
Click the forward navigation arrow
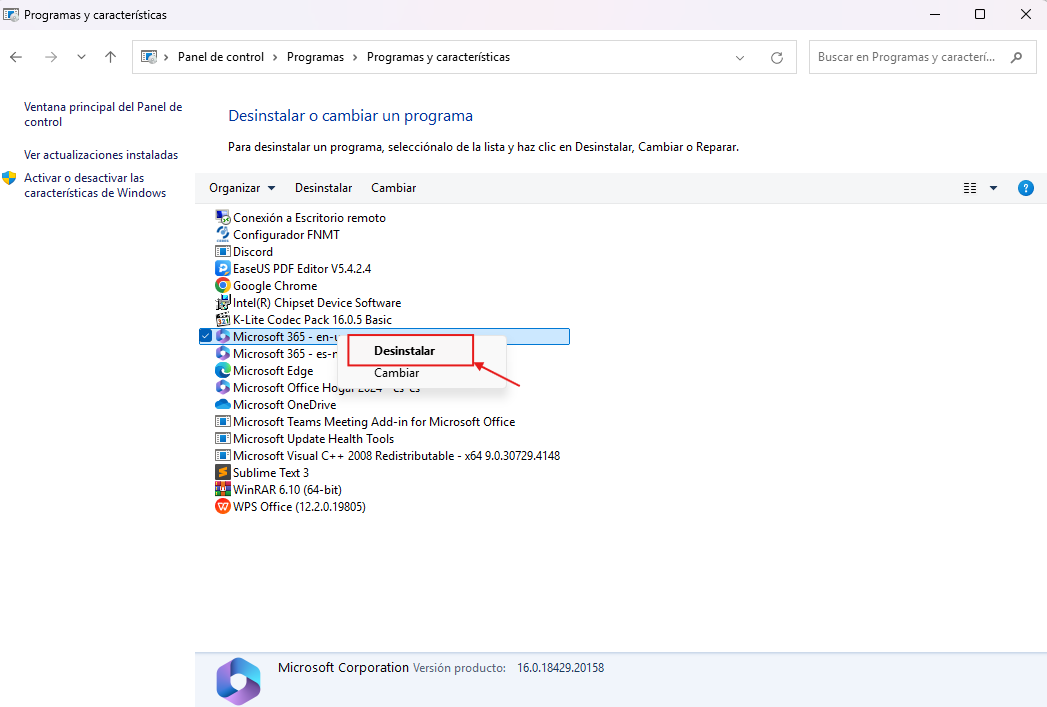click(x=51, y=57)
